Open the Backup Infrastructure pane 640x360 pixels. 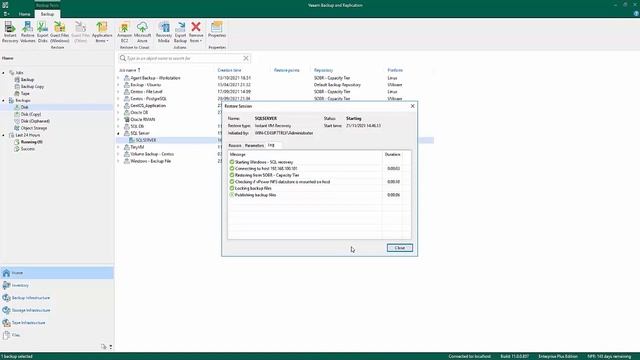pyautogui.click(x=57, y=298)
